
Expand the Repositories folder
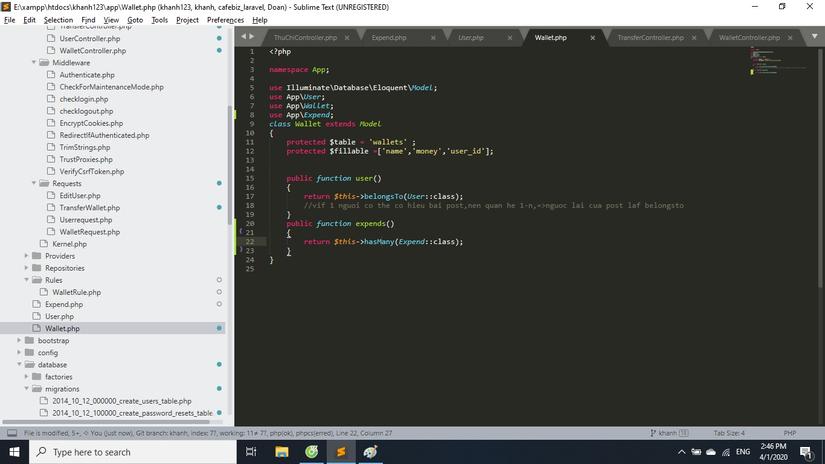click(x=27, y=268)
